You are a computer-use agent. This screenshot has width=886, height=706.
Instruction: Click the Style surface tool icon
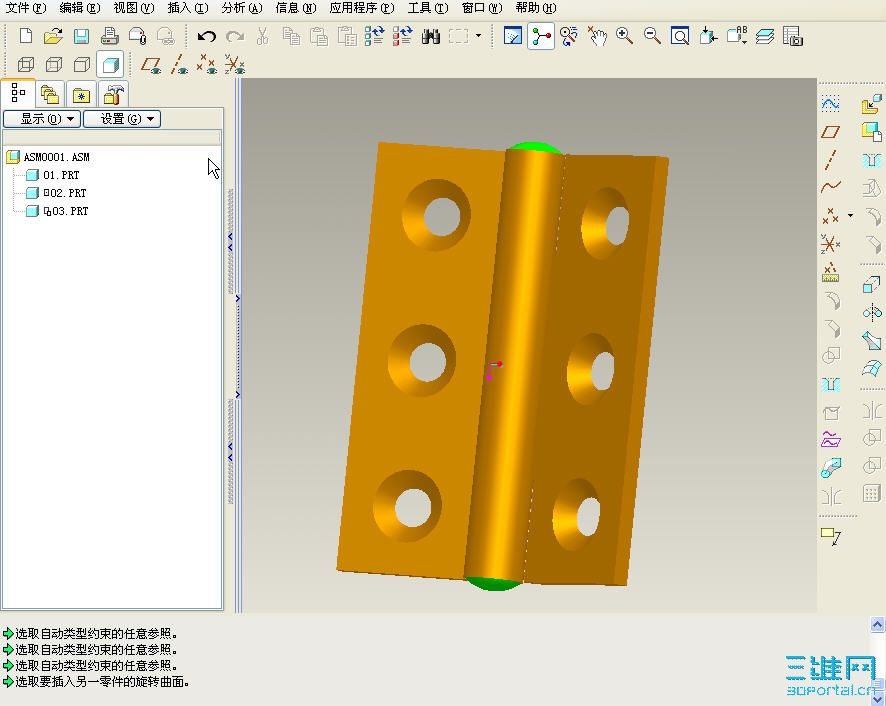[831, 439]
